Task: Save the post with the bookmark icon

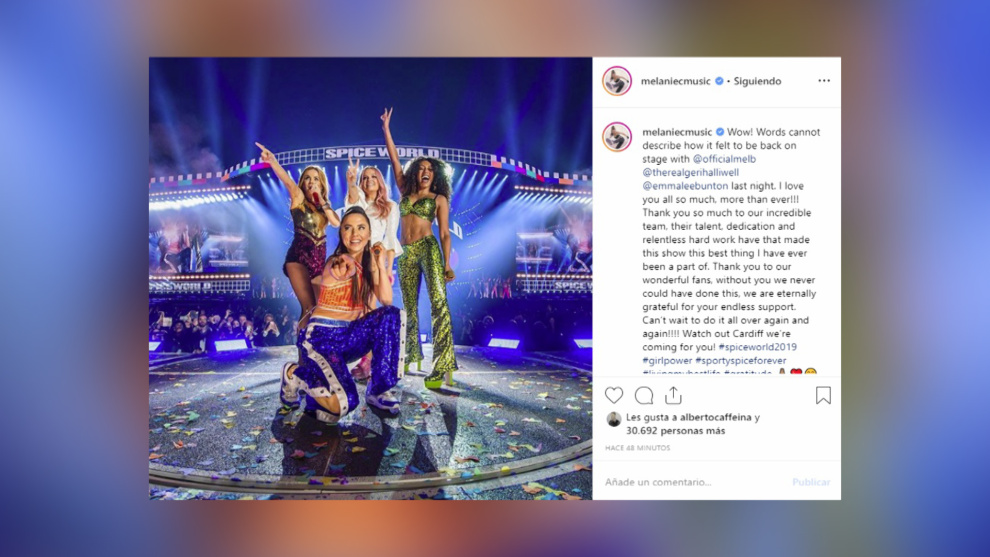Action: pyautogui.click(x=823, y=395)
